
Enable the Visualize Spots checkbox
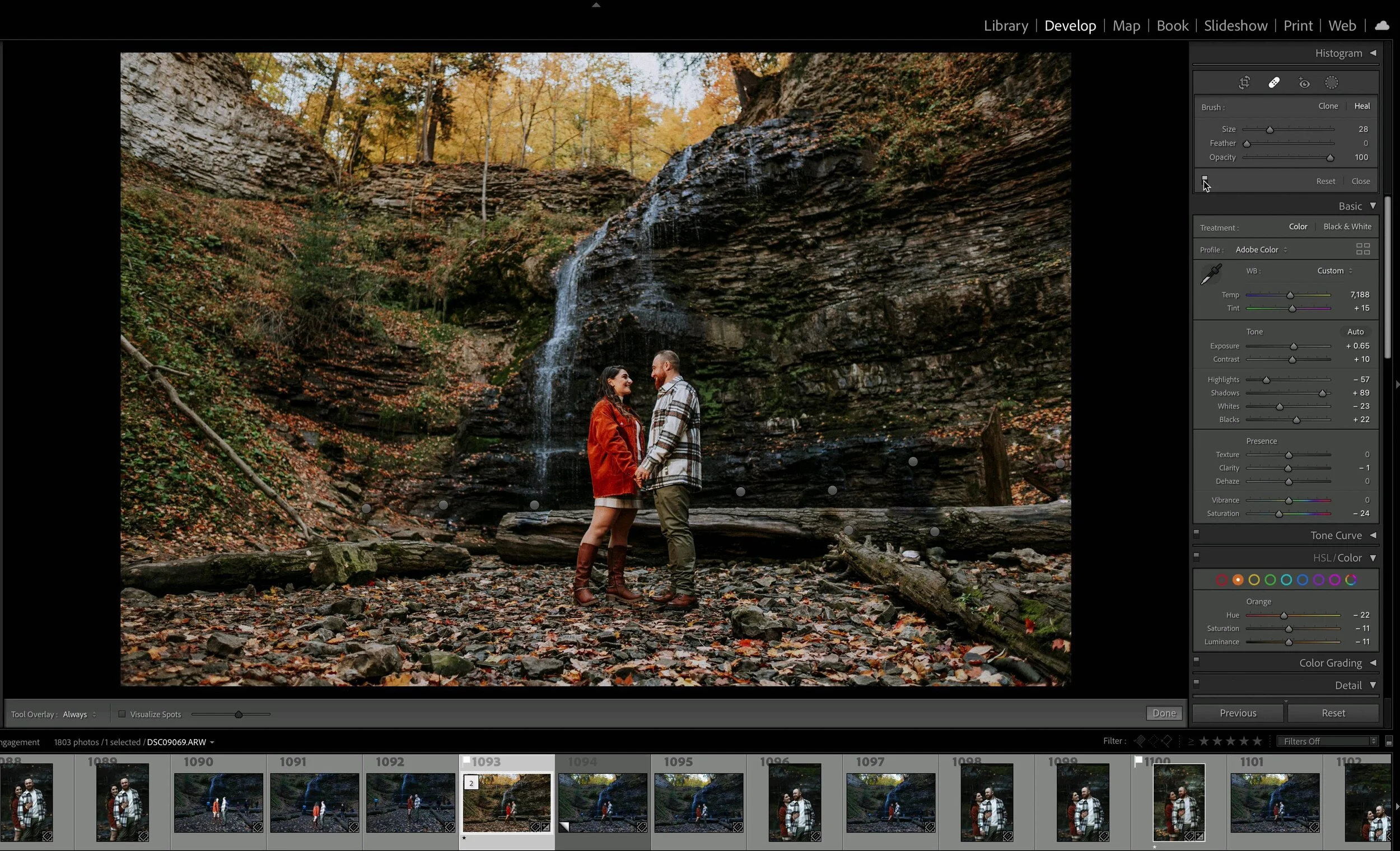click(122, 714)
